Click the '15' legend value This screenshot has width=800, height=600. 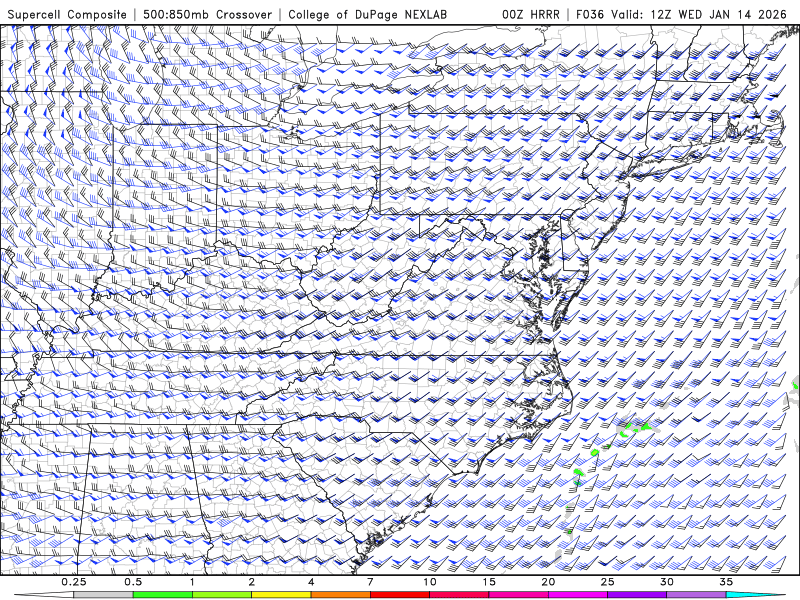489,582
